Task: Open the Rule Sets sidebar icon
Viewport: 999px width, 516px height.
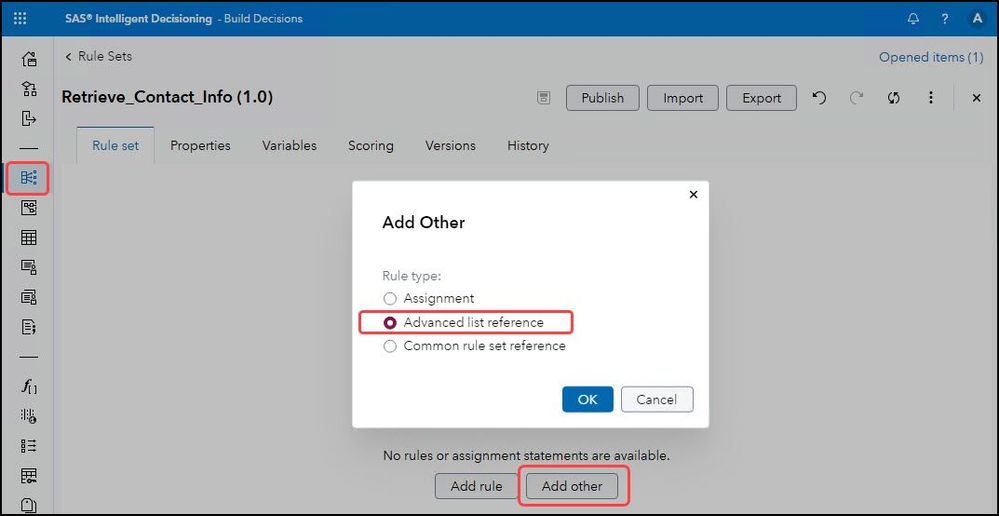Action: tap(29, 178)
